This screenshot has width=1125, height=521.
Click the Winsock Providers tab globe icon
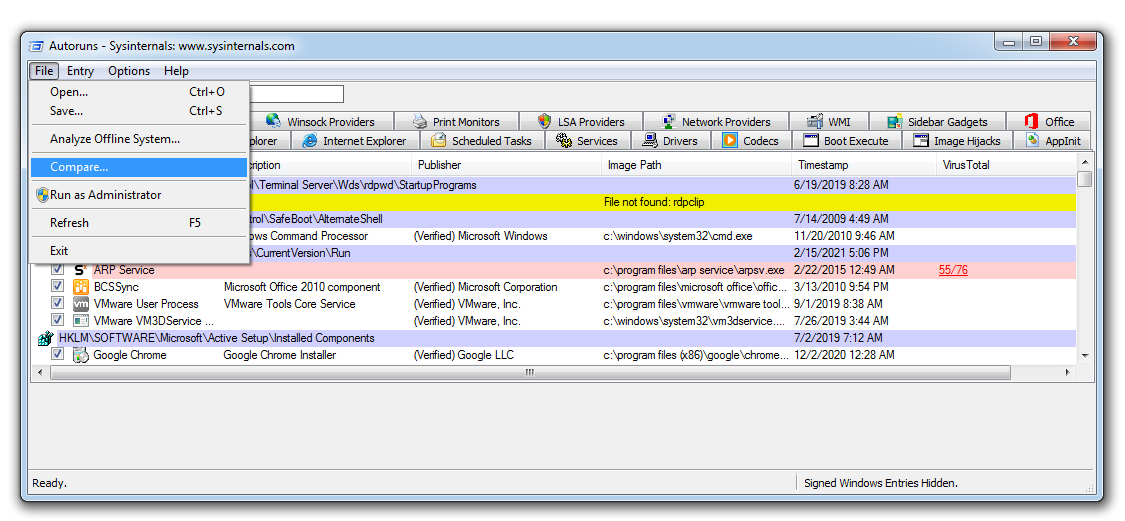click(273, 121)
